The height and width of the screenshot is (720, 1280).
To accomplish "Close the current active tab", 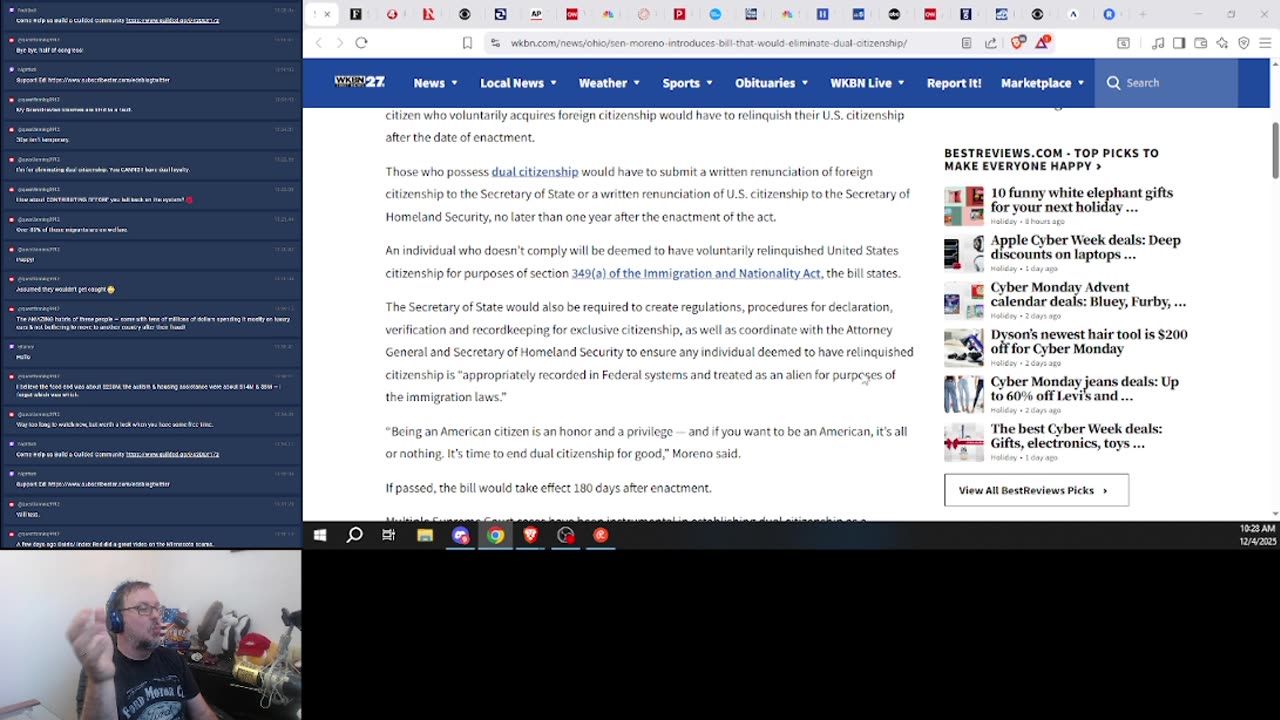I will click(327, 14).
